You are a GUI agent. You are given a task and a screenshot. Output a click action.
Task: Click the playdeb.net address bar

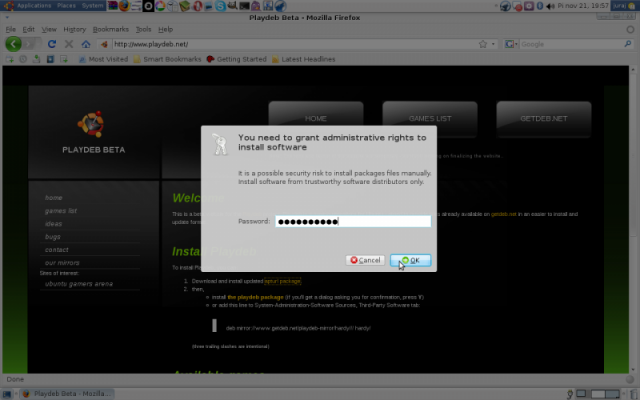coord(294,44)
